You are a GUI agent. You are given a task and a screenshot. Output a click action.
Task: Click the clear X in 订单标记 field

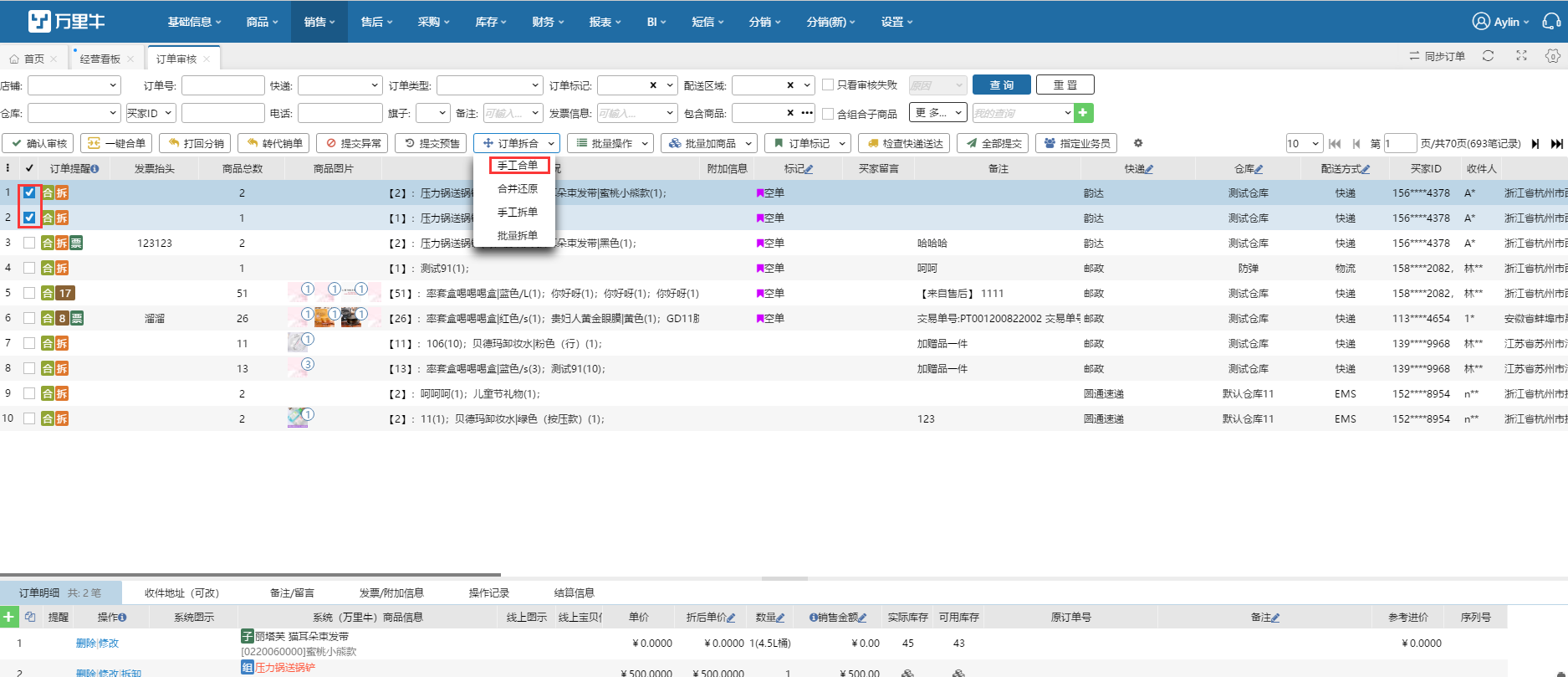[x=653, y=85]
